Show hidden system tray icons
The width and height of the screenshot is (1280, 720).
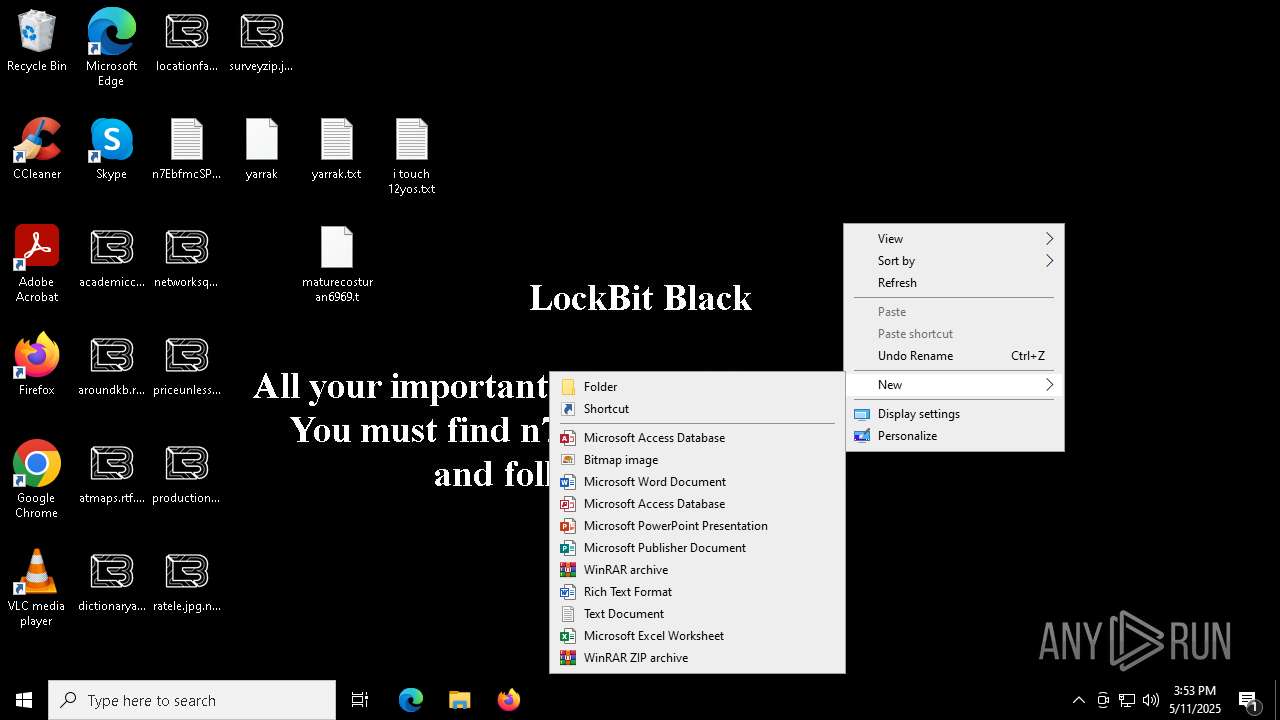(1078, 700)
